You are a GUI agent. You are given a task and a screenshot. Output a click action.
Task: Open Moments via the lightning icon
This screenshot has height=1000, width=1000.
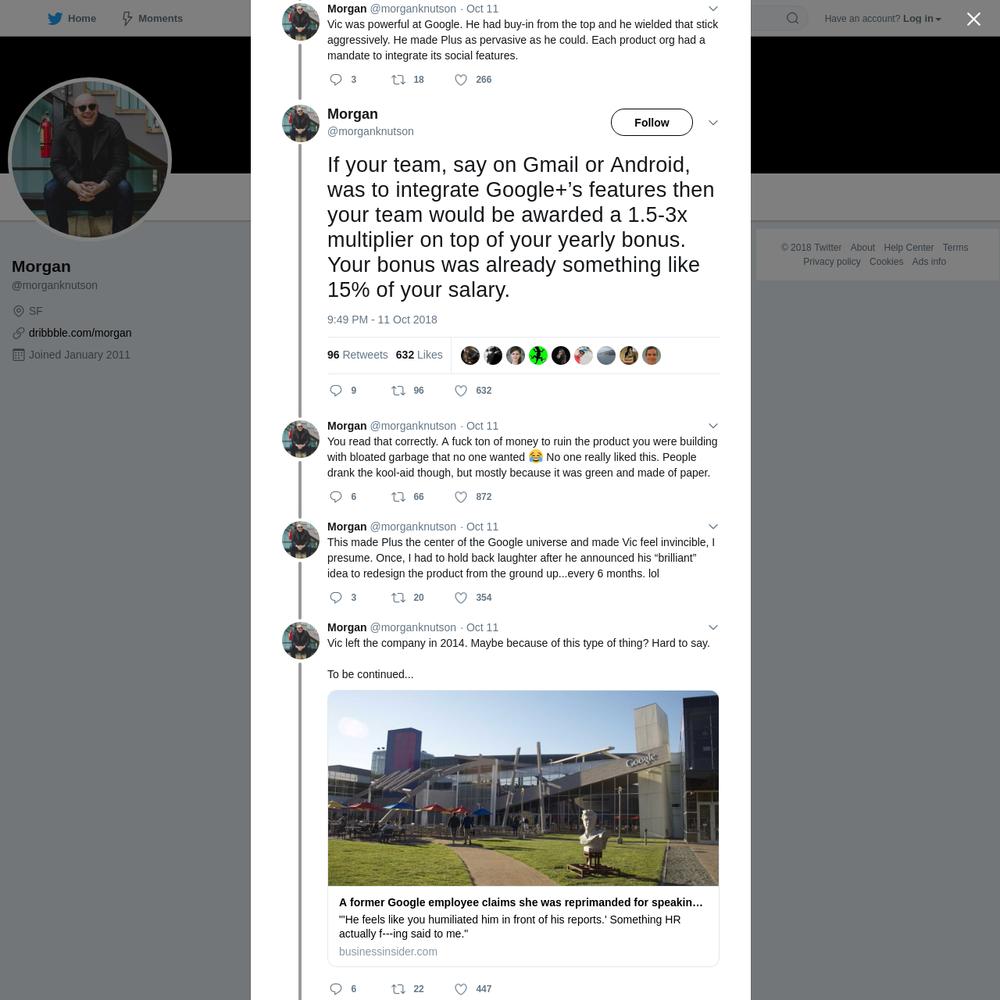(x=127, y=18)
